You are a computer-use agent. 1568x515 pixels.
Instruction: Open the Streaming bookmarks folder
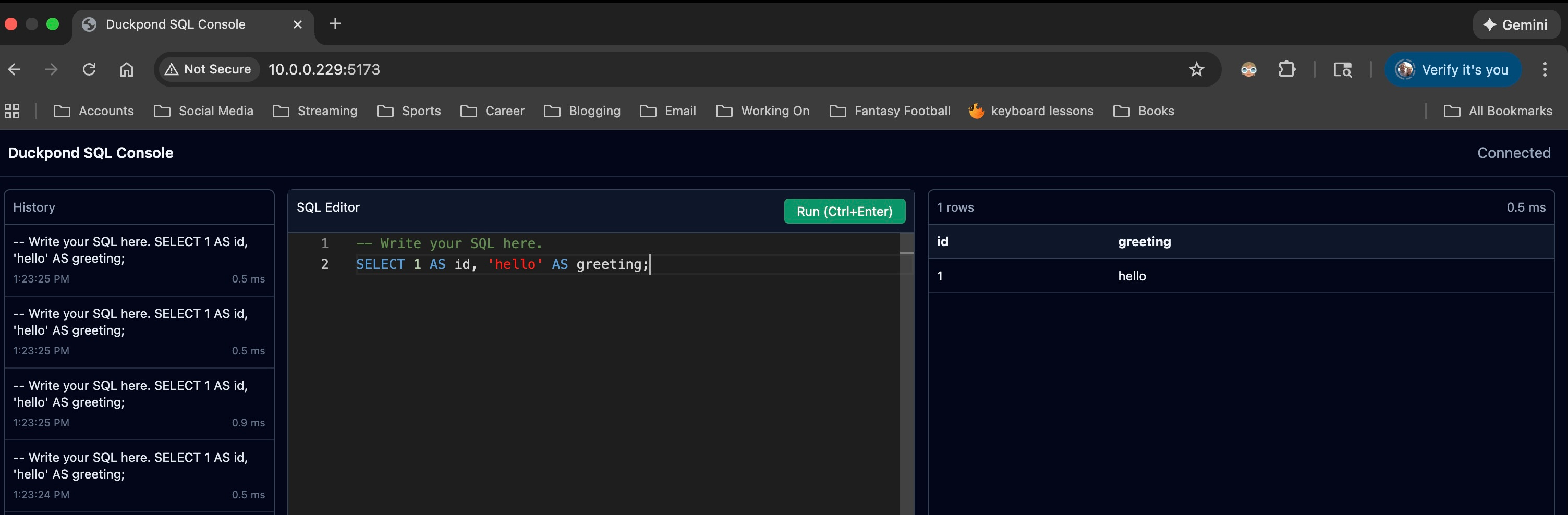[315, 111]
